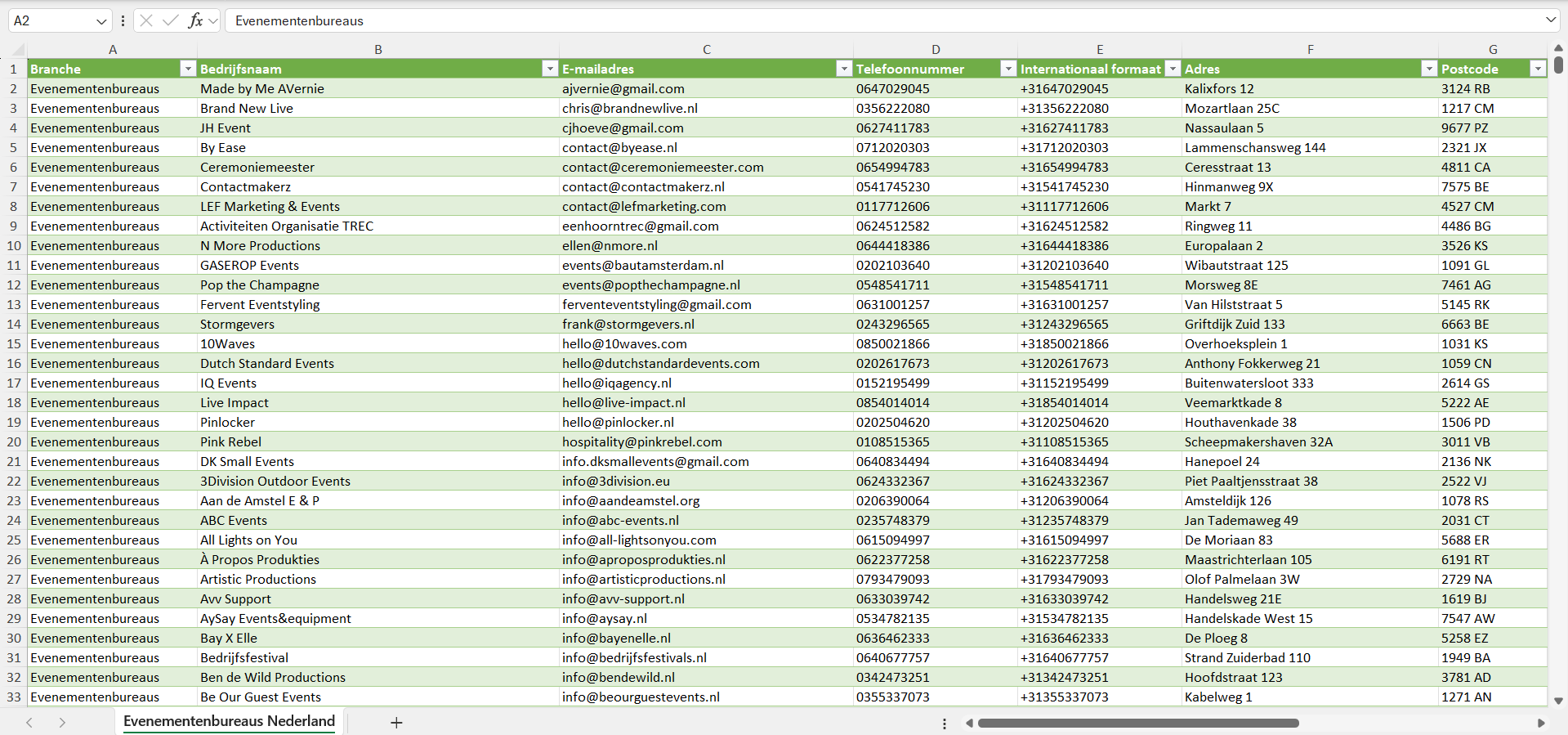Open the Name Box dropdown arrow
The height and width of the screenshot is (735, 1568).
pyautogui.click(x=101, y=21)
